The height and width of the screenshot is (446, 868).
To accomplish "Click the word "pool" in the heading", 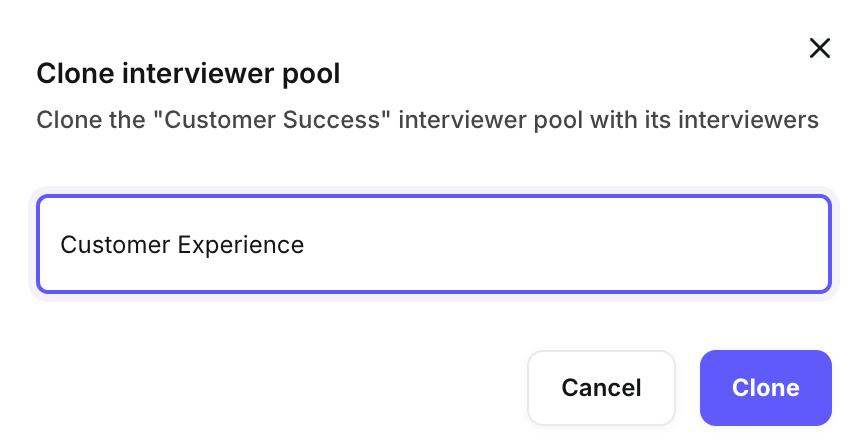I will point(315,74).
